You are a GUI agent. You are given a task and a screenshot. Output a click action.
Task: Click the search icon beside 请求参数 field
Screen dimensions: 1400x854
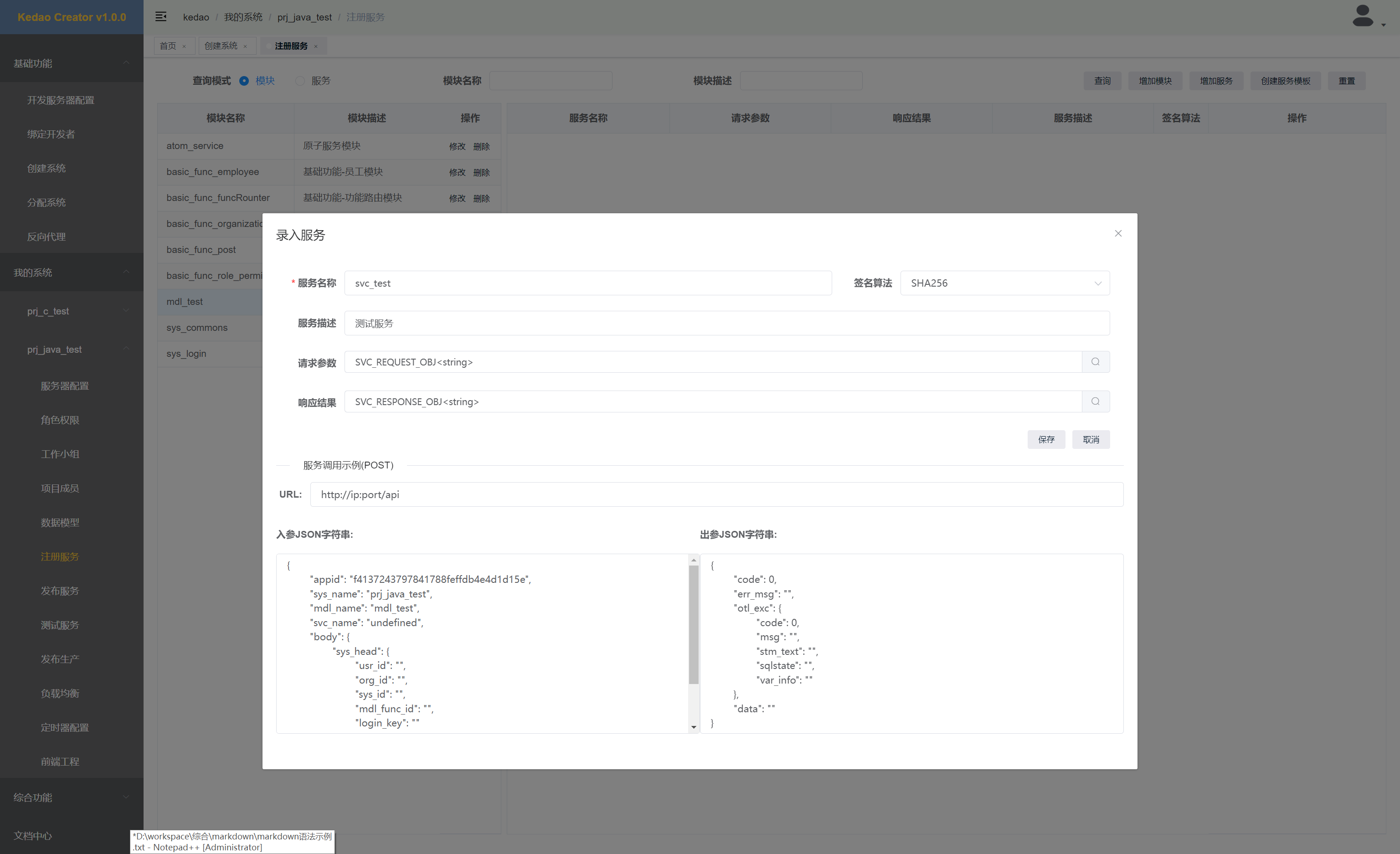pyautogui.click(x=1095, y=362)
